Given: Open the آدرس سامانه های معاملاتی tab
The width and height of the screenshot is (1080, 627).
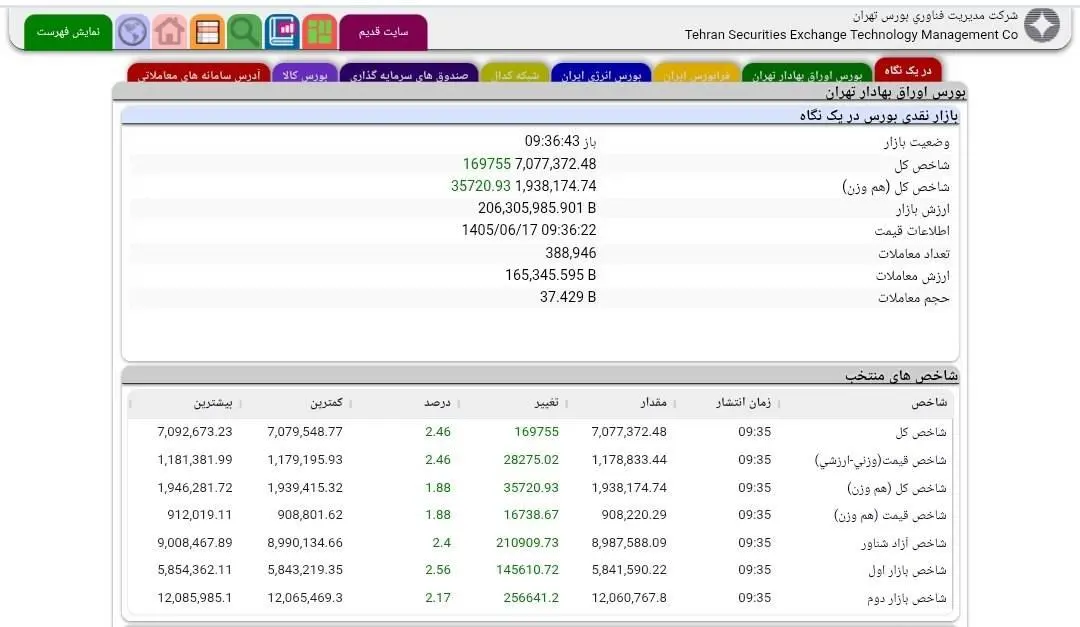Looking at the screenshot, I should 198,74.
